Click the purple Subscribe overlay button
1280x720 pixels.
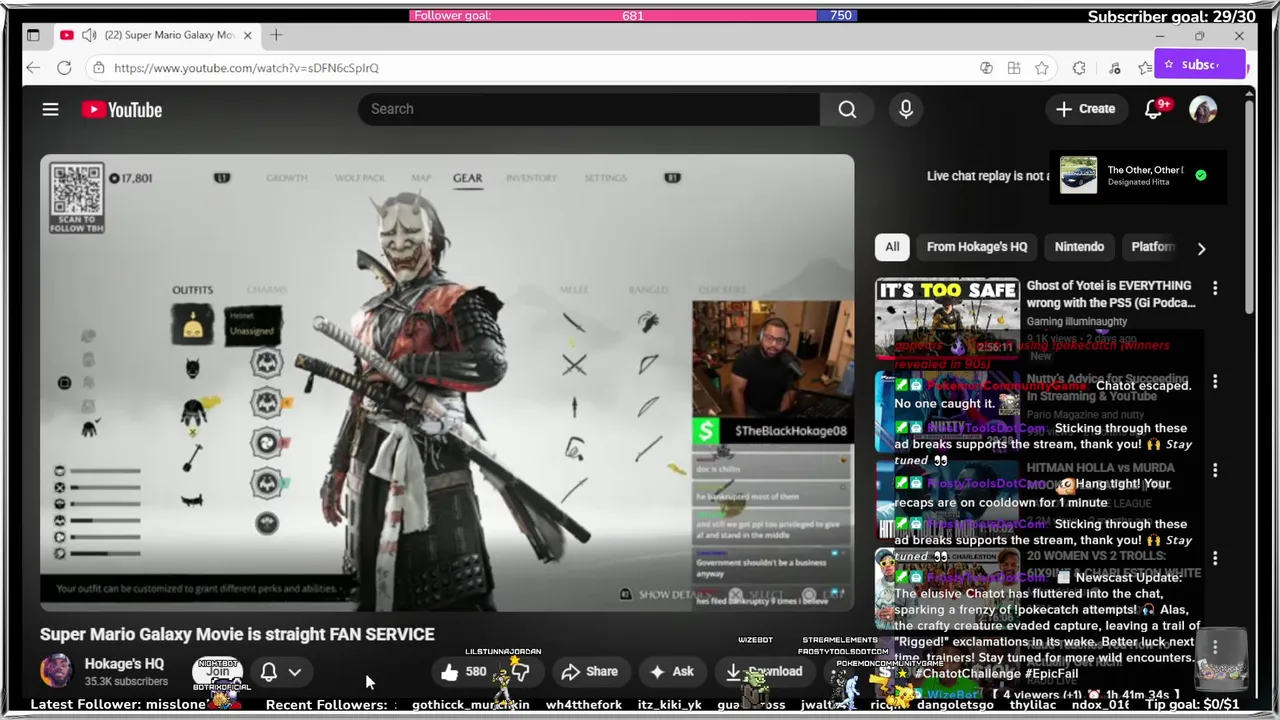pyautogui.click(x=1200, y=65)
